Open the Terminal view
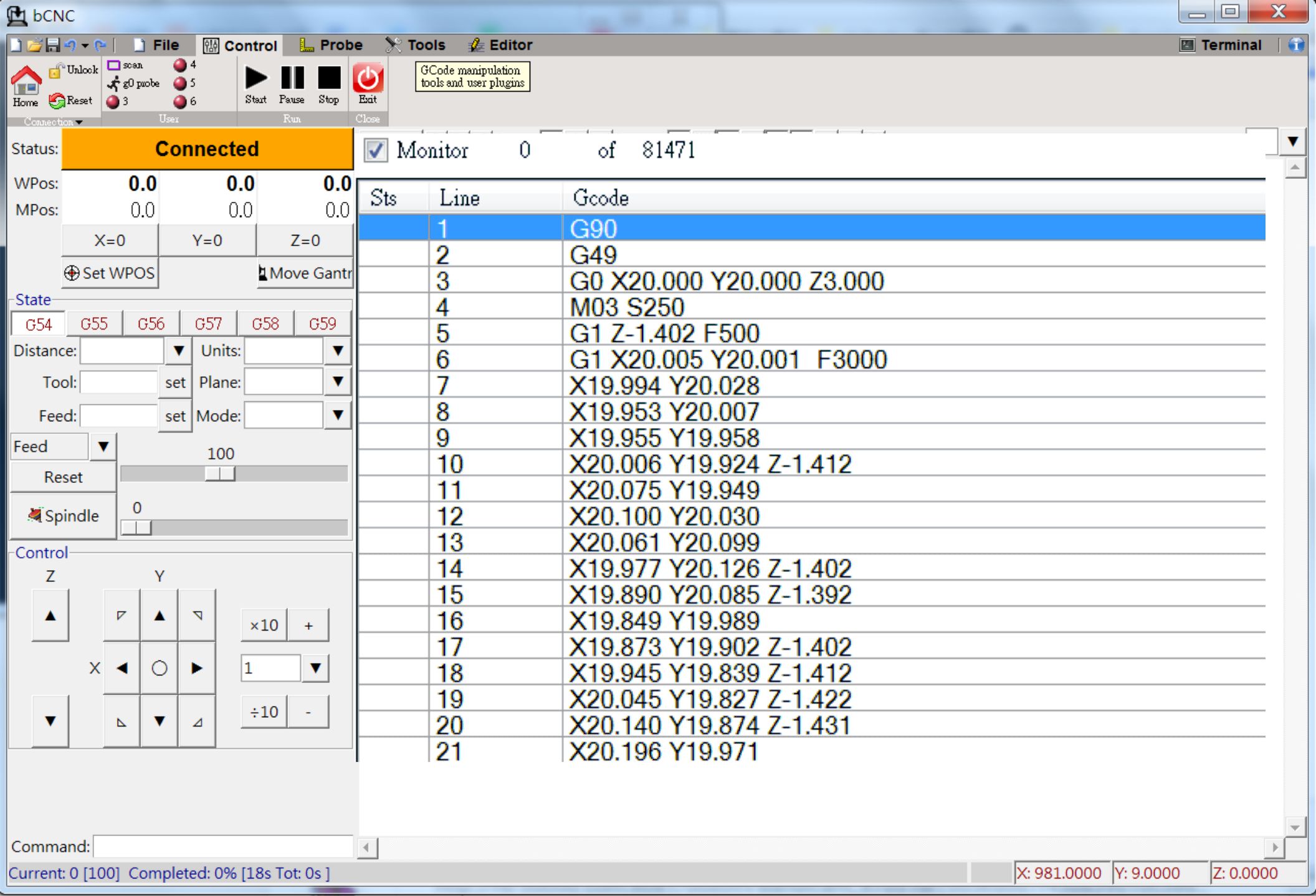The width and height of the screenshot is (1316, 896). tap(1221, 45)
